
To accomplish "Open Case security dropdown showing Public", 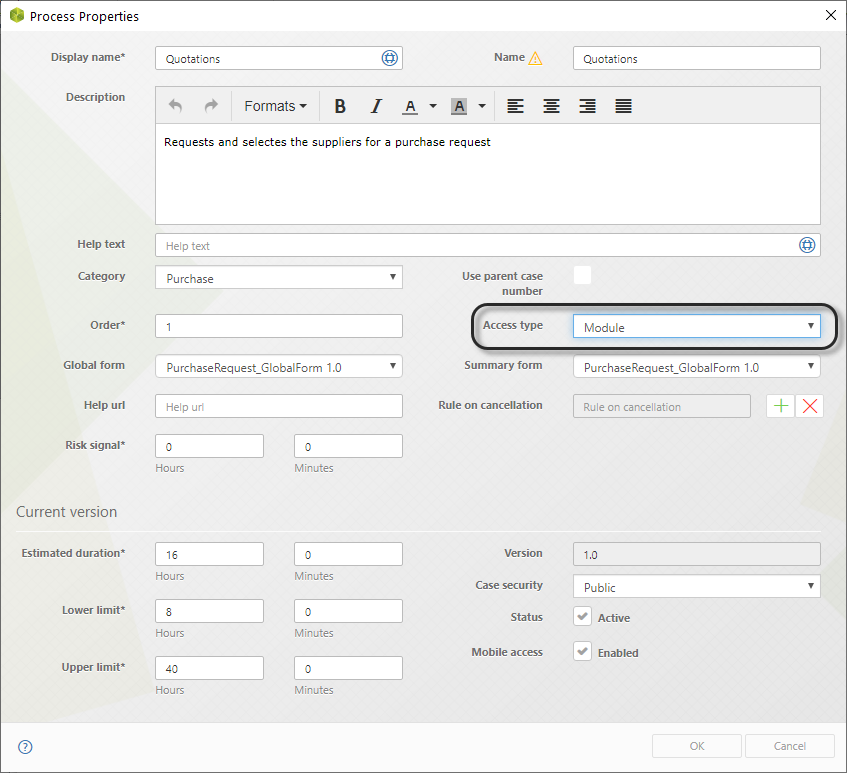I will [696, 586].
